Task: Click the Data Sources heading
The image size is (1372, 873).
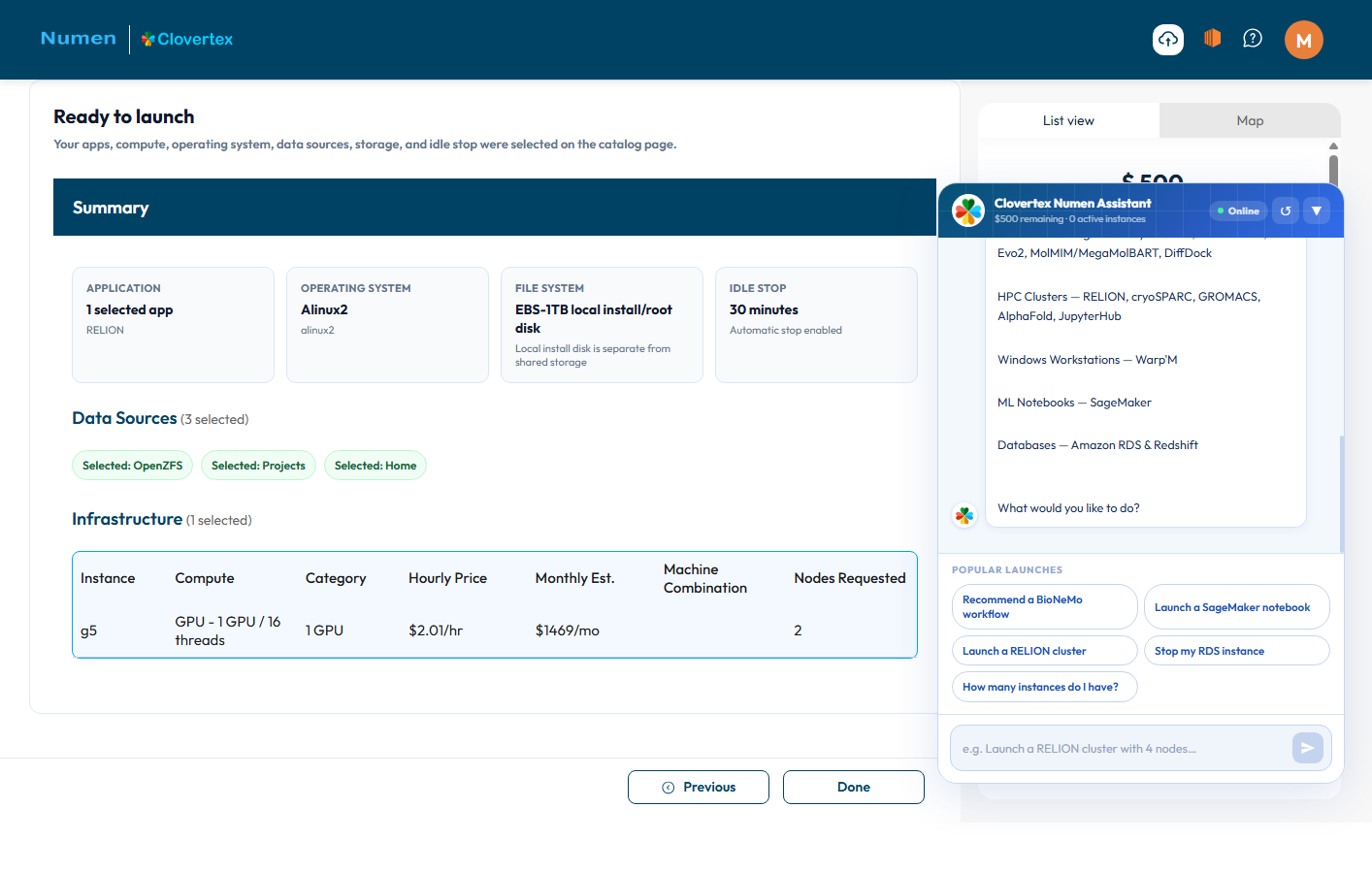Action: 124,418
